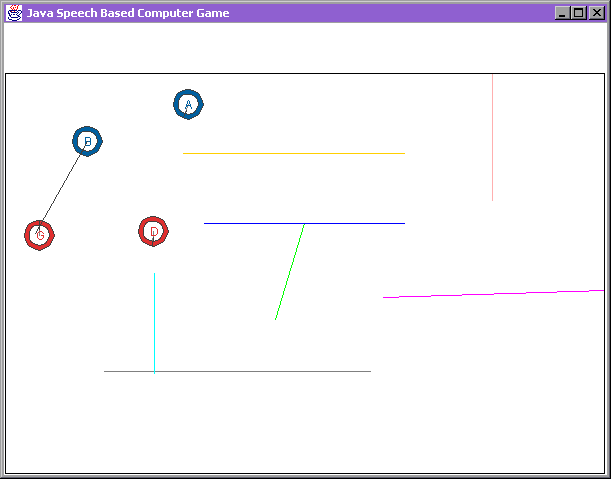611x479 pixels.
Task: Select the red circle labeled D
Action: pyautogui.click(x=154, y=232)
